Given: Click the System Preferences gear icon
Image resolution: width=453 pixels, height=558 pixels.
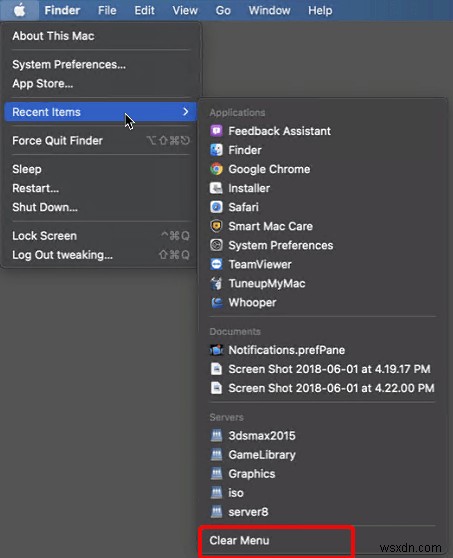Looking at the screenshot, I should coord(216,245).
